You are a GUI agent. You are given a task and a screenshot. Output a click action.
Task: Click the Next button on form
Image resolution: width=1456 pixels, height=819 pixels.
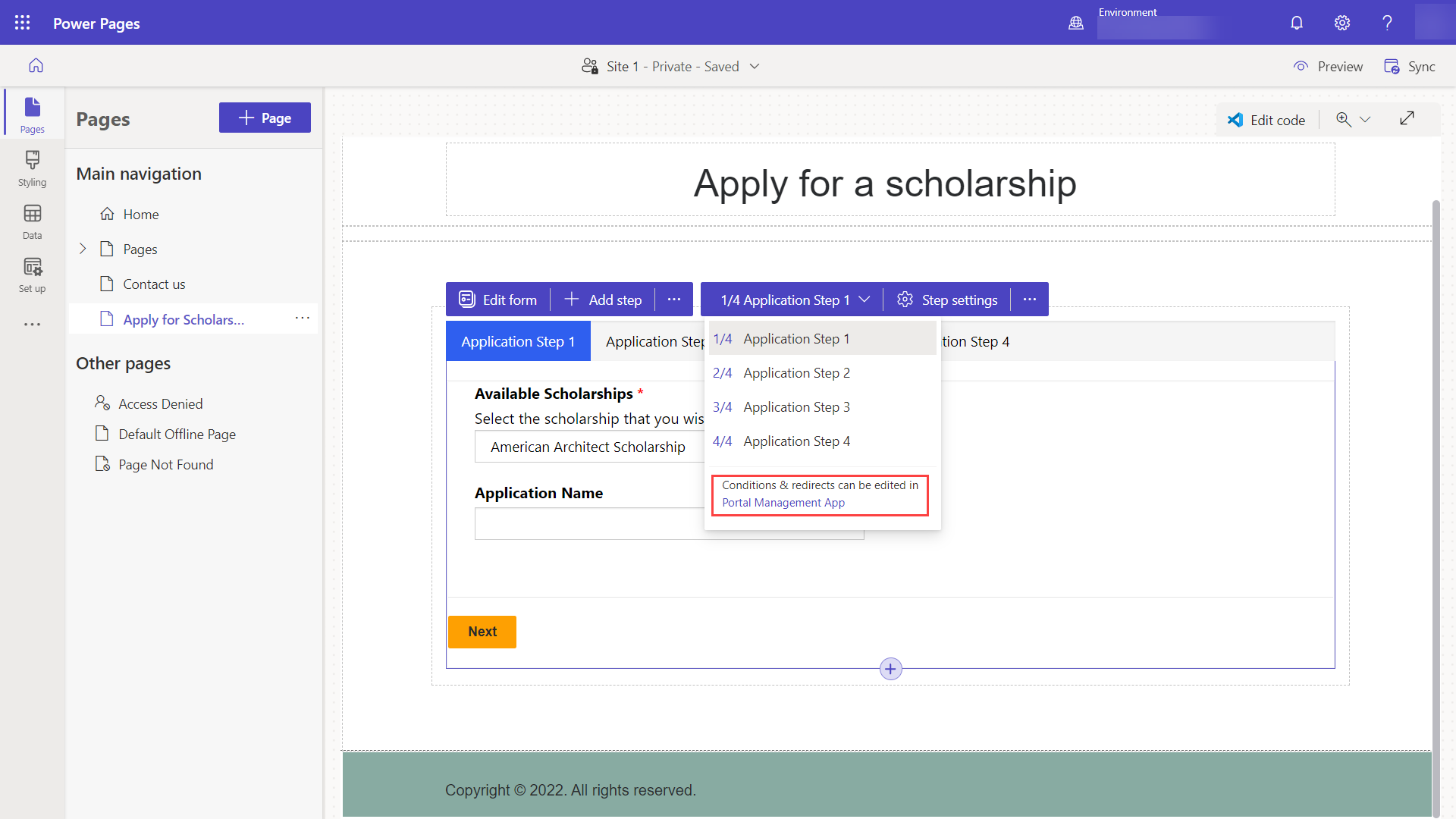[x=482, y=631]
